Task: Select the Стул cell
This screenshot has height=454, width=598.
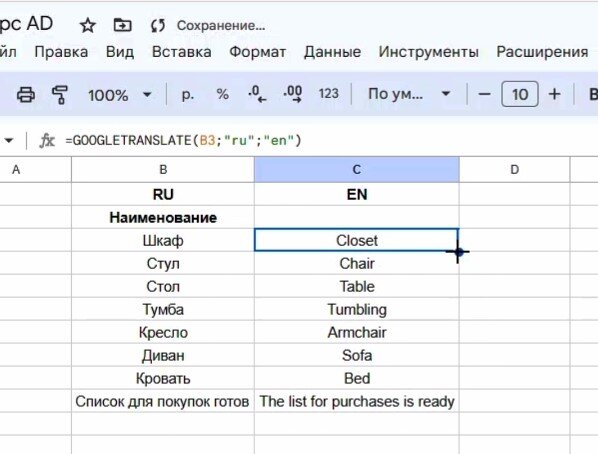Action: point(163,263)
